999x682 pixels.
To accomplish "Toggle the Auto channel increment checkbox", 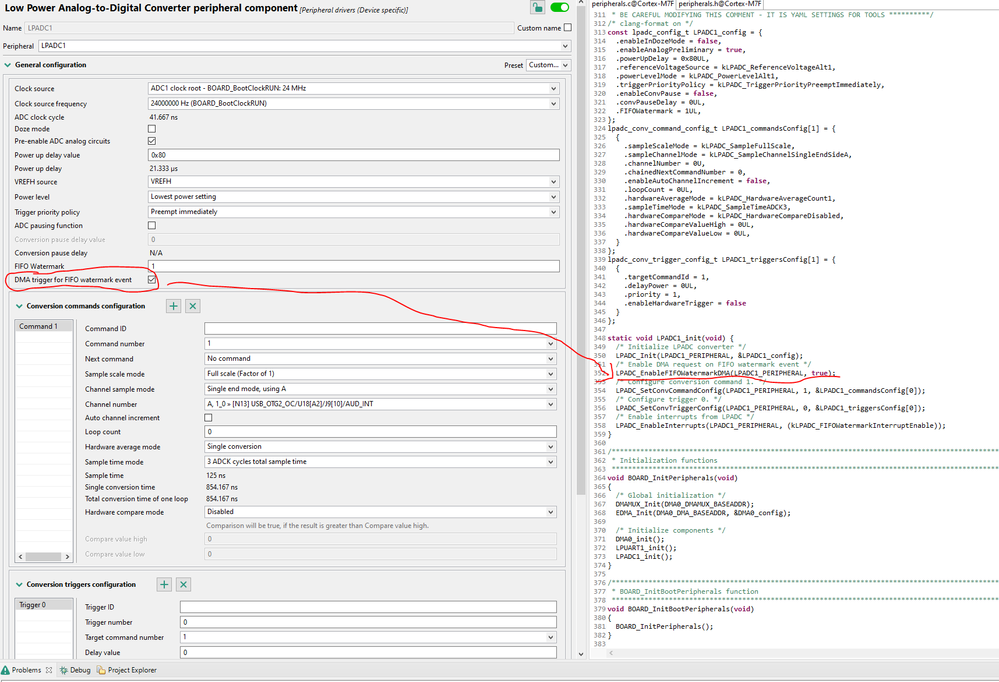I will (208, 417).
